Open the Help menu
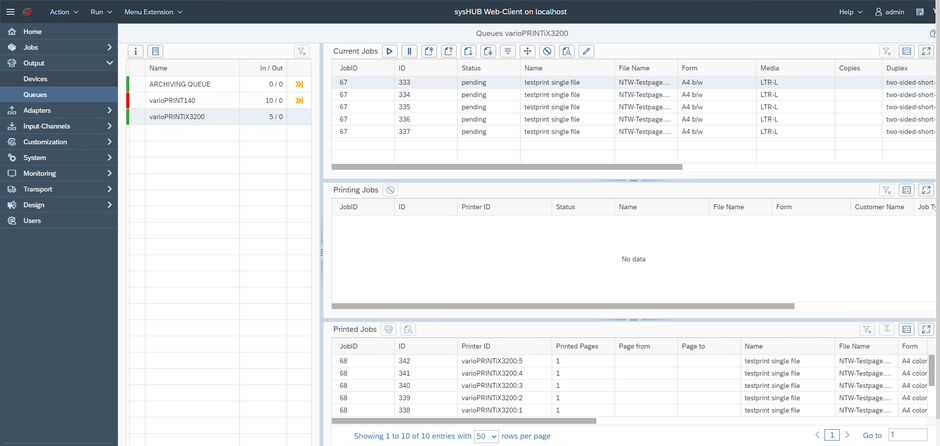The width and height of the screenshot is (940, 446). [x=851, y=12]
